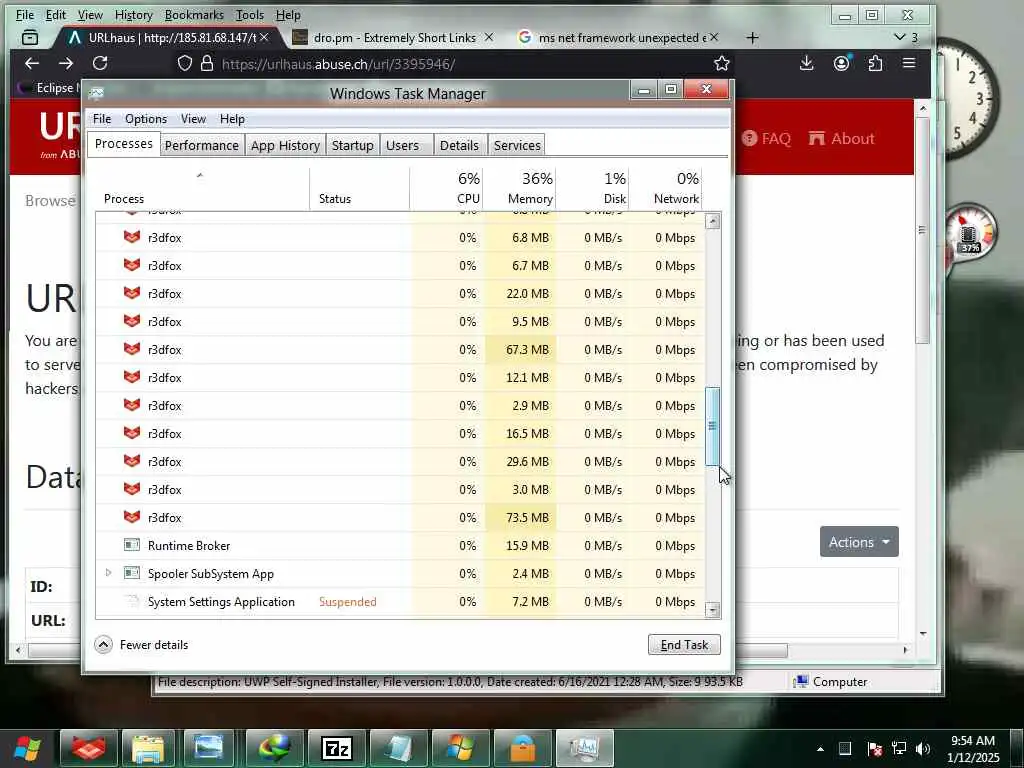Open the FAQ link on URLhaus
The height and width of the screenshot is (768, 1024).
point(767,138)
